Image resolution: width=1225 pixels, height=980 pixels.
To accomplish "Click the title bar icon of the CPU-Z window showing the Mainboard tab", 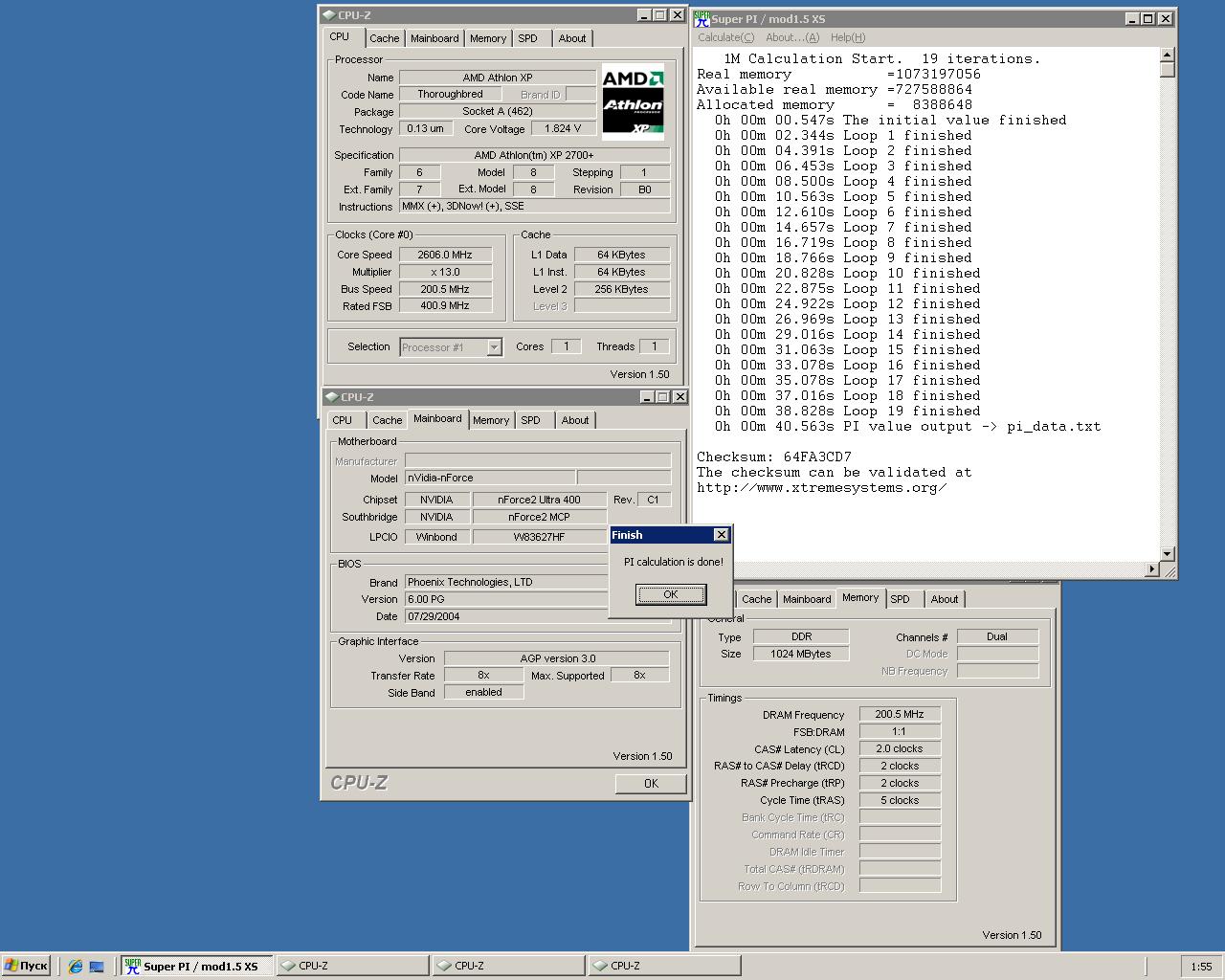I will coord(331,396).
